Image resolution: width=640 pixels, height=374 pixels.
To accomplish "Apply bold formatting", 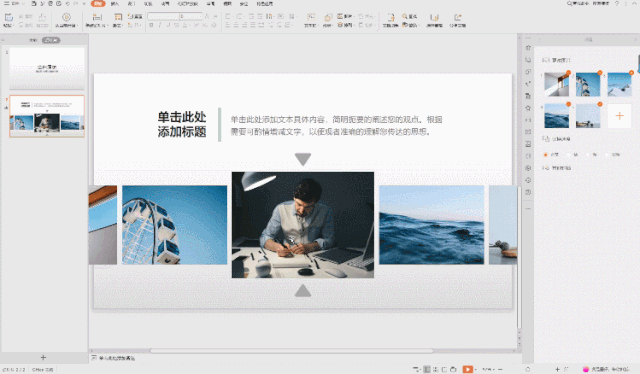I will pyautogui.click(x=151, y=25).
